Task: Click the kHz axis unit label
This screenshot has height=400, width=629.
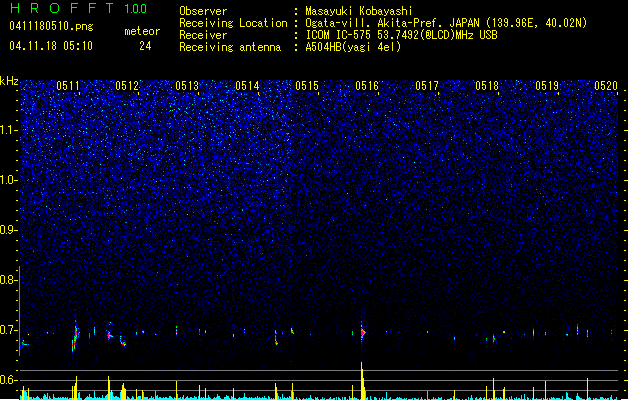Action: tap(9, 81)
